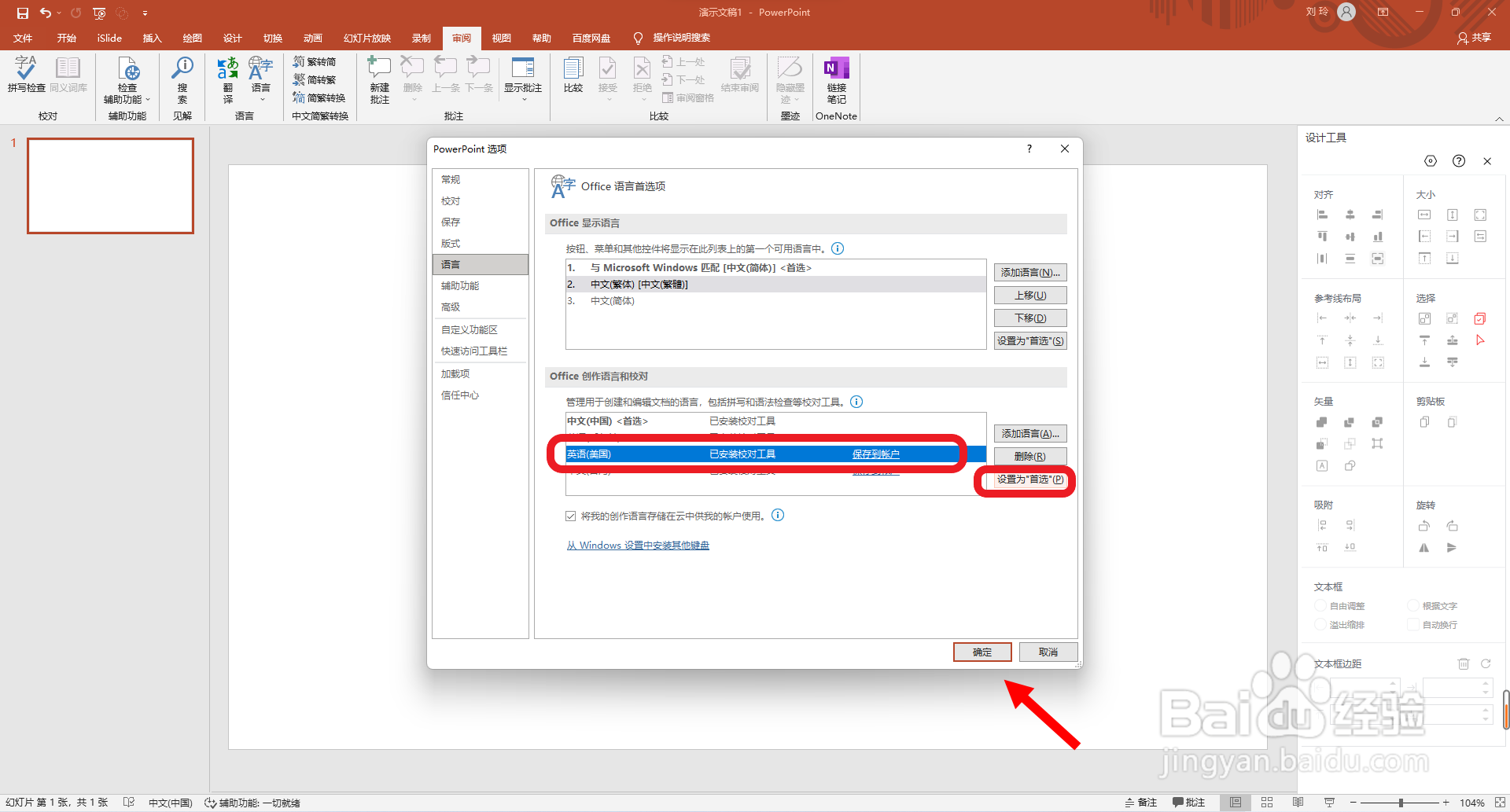Convert Traditional to Simplified Chinese
The image size is (1510, 812).
click(x=315, y=61)
